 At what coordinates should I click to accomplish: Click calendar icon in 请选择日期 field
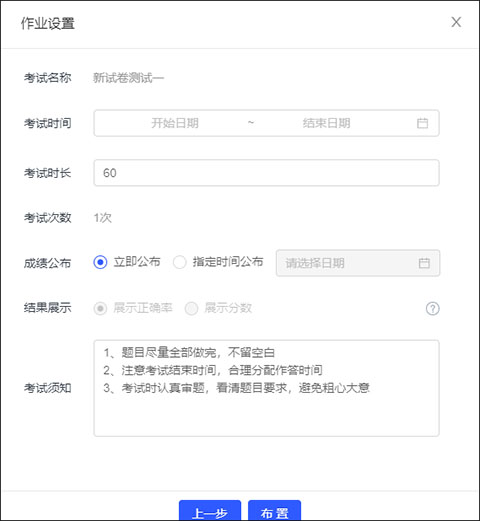click(424, 263)
